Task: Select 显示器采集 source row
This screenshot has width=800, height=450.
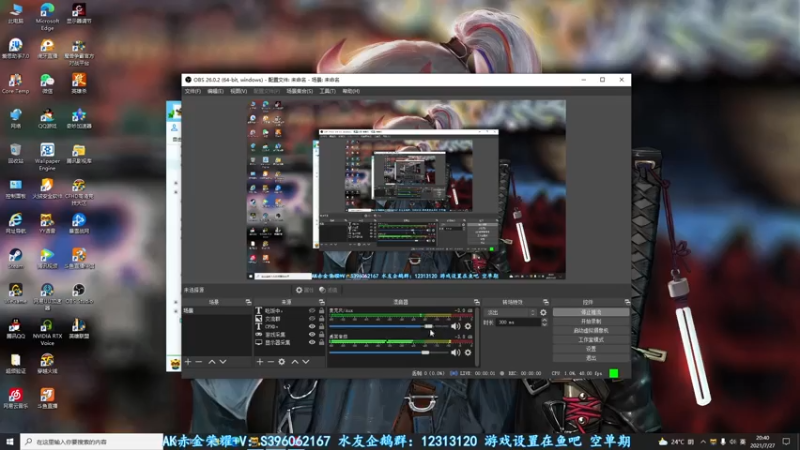Action: pyautogui.click(x=290, y=342)
